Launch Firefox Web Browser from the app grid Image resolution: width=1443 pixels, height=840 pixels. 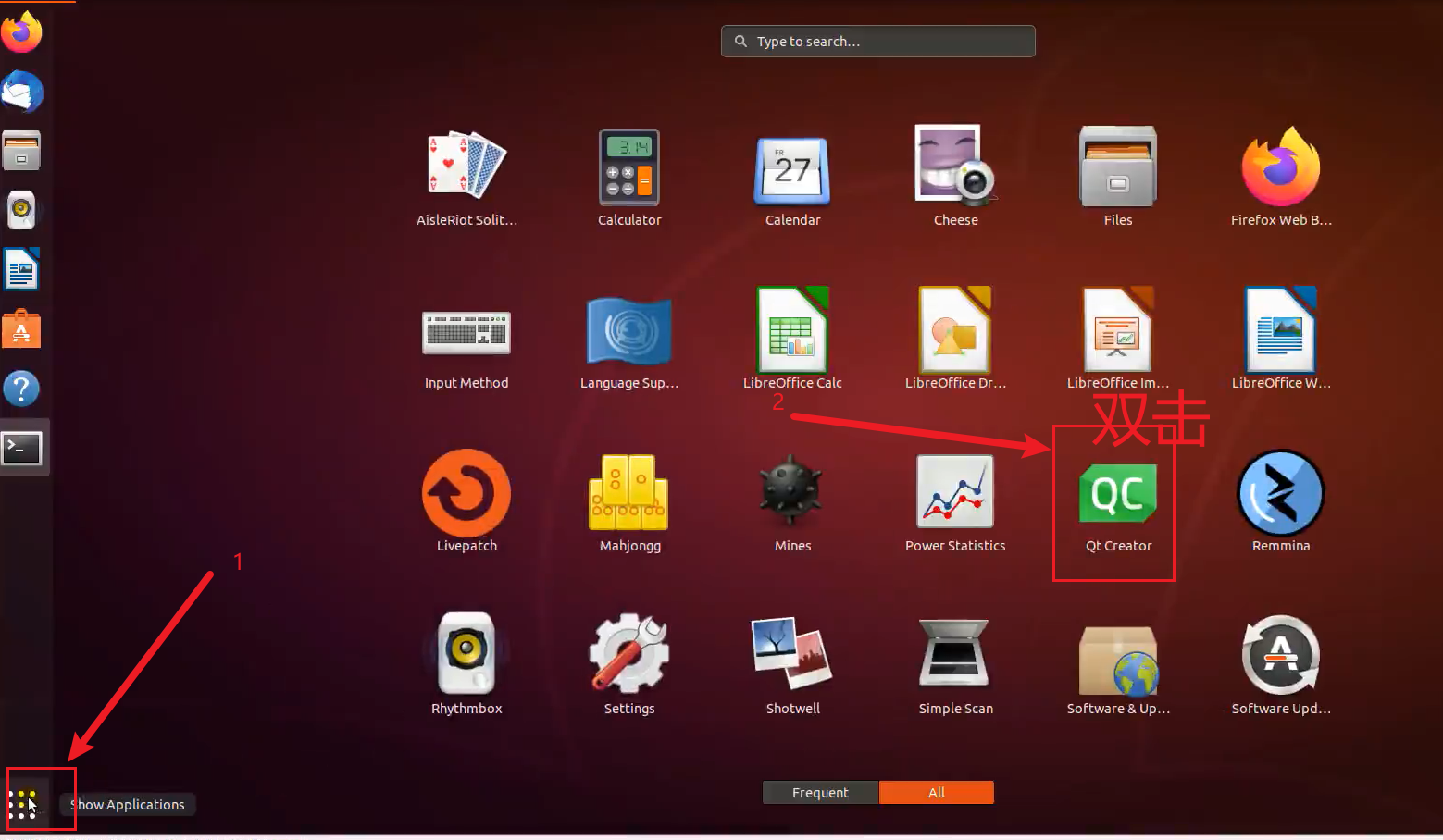pyautogui.click(x=1281, y=167)
